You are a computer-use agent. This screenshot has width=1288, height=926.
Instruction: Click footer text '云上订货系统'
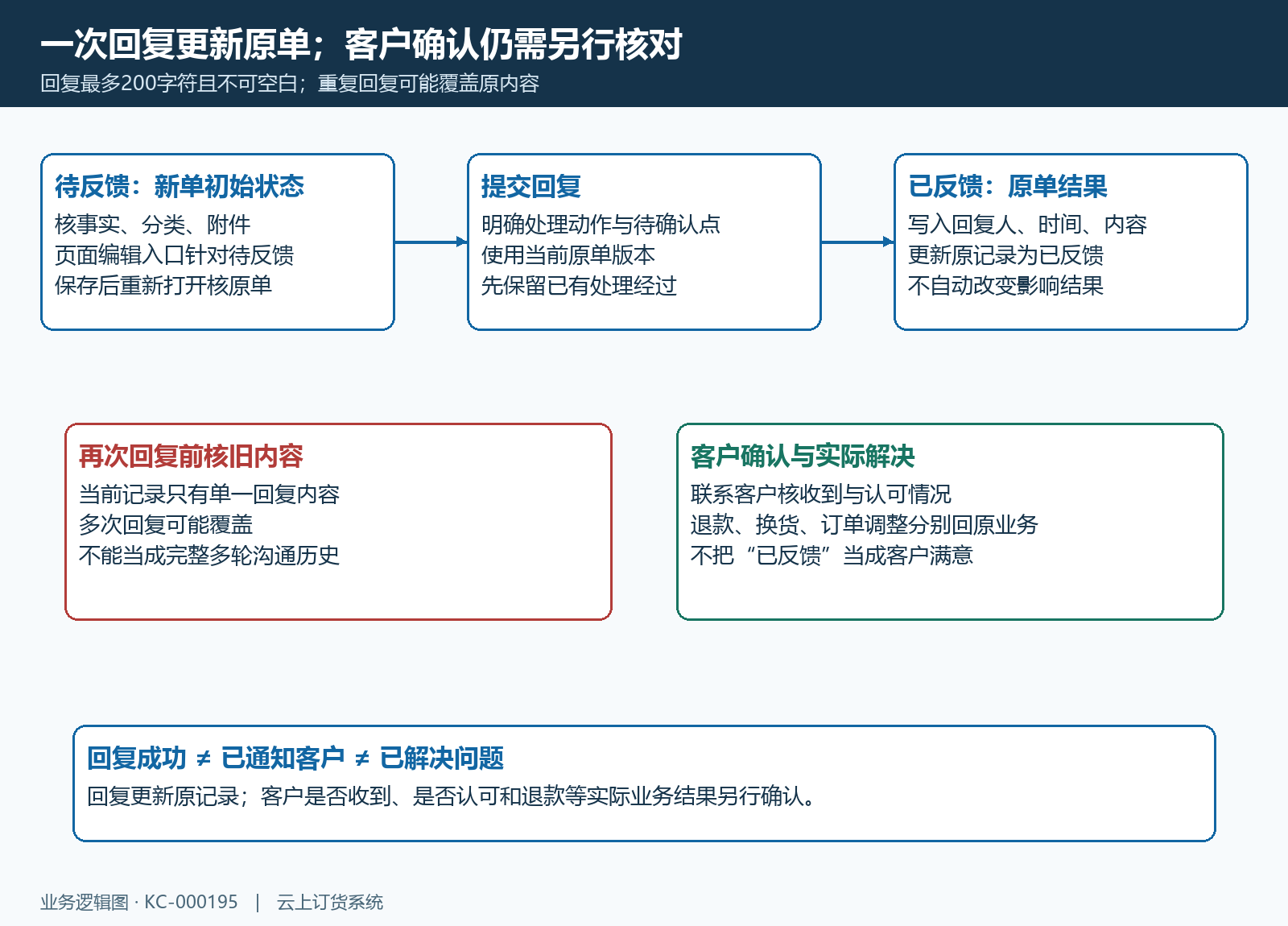coord(330,903)
